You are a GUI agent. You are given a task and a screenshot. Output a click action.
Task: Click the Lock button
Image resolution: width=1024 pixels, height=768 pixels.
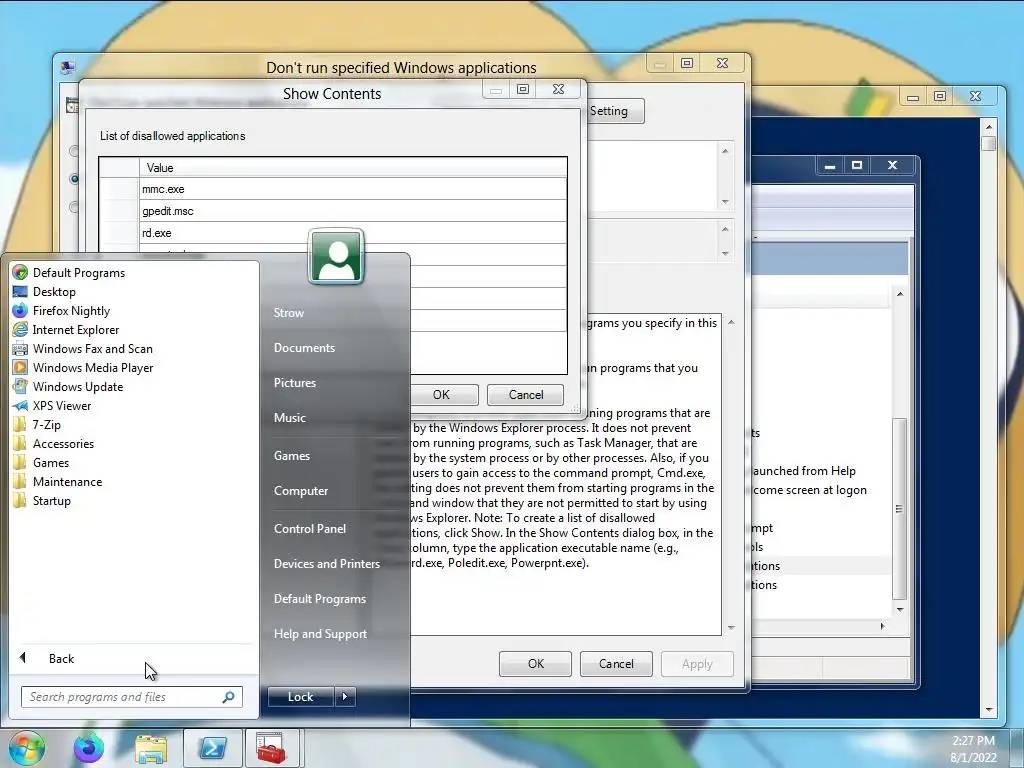300,697
